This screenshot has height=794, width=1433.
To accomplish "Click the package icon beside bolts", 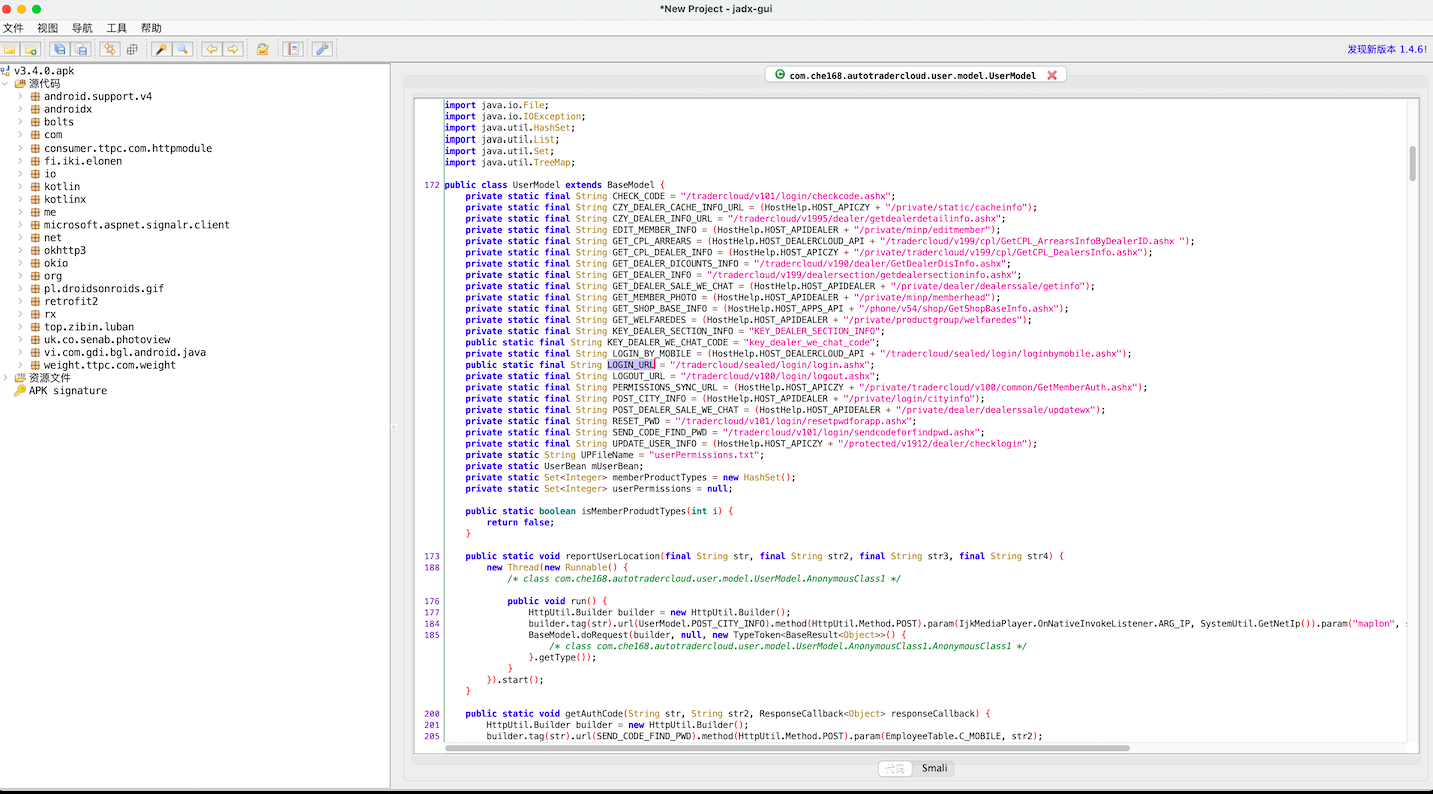I will tap(36, 122).
